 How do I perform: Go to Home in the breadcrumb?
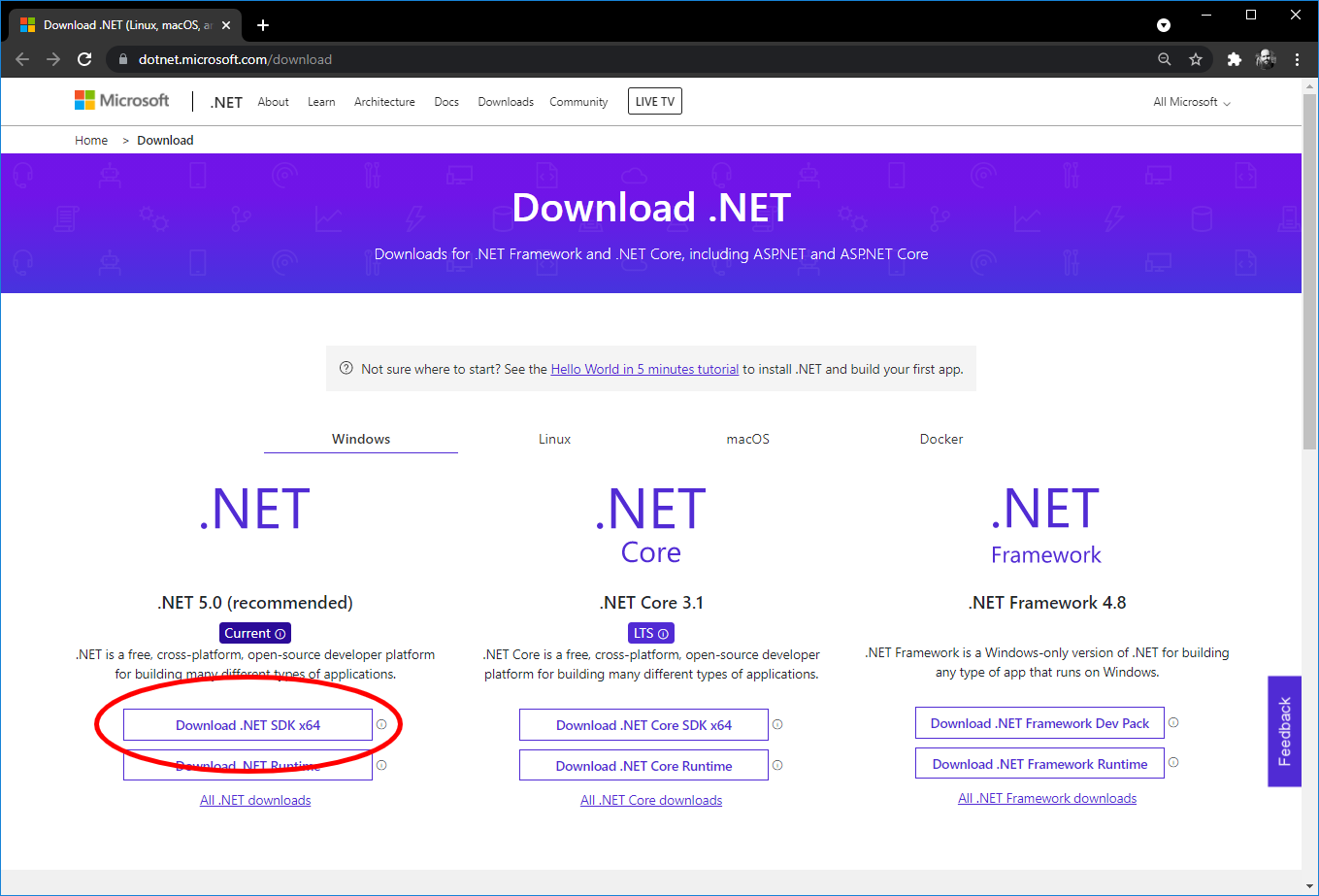(x=91, y=141)
